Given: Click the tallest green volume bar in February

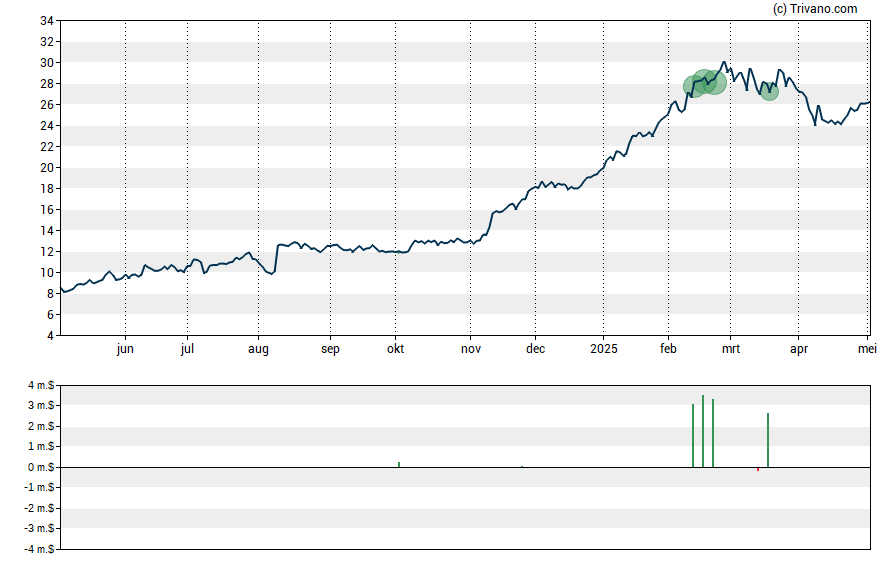Looking at the screenshot, I should (x=703, y=431).
